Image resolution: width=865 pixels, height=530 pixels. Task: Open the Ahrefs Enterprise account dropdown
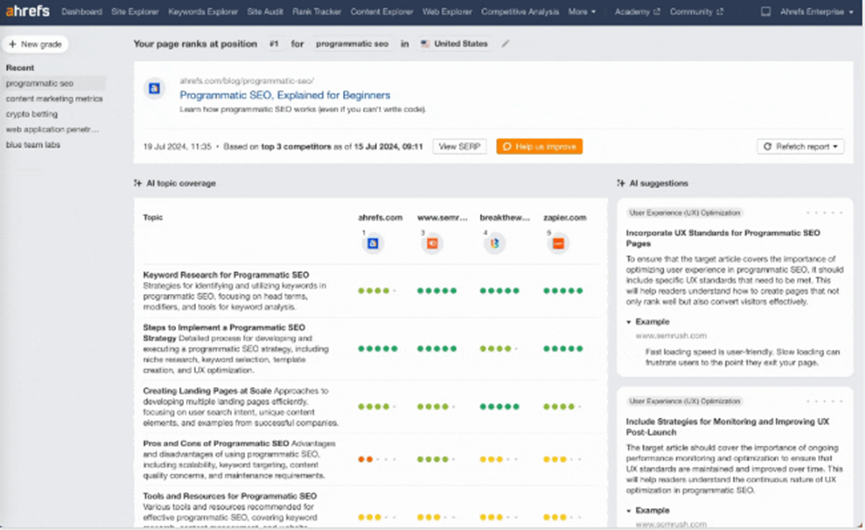click(816, 12)
